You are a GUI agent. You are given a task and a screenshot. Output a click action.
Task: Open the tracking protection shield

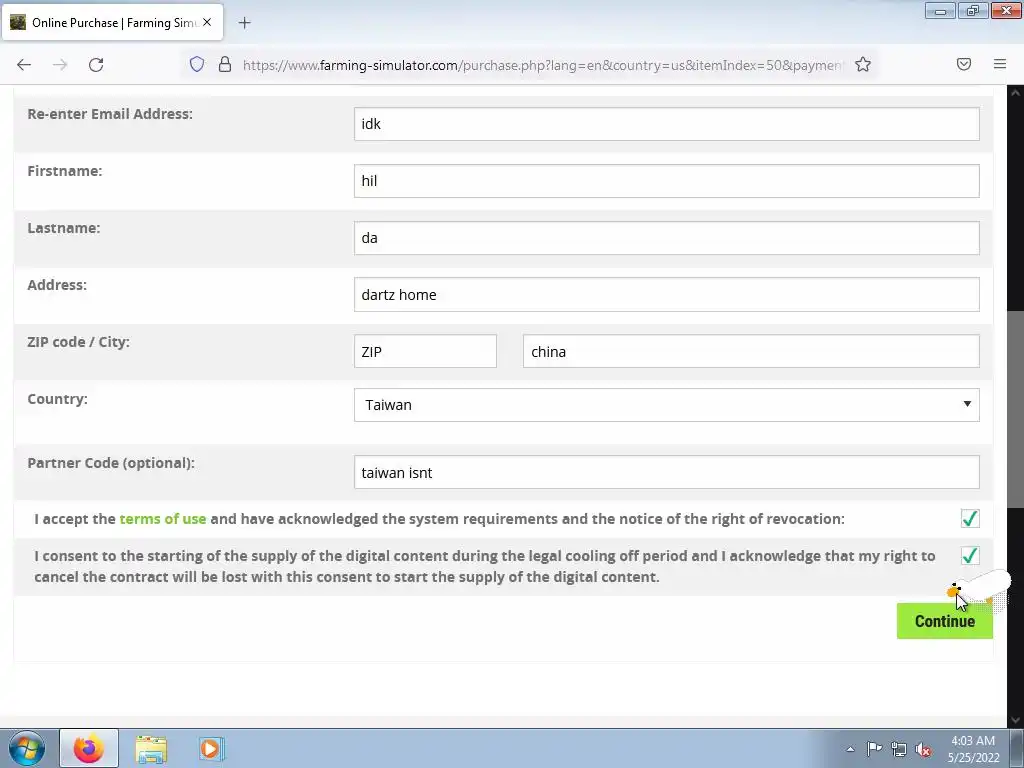point(197,64)
